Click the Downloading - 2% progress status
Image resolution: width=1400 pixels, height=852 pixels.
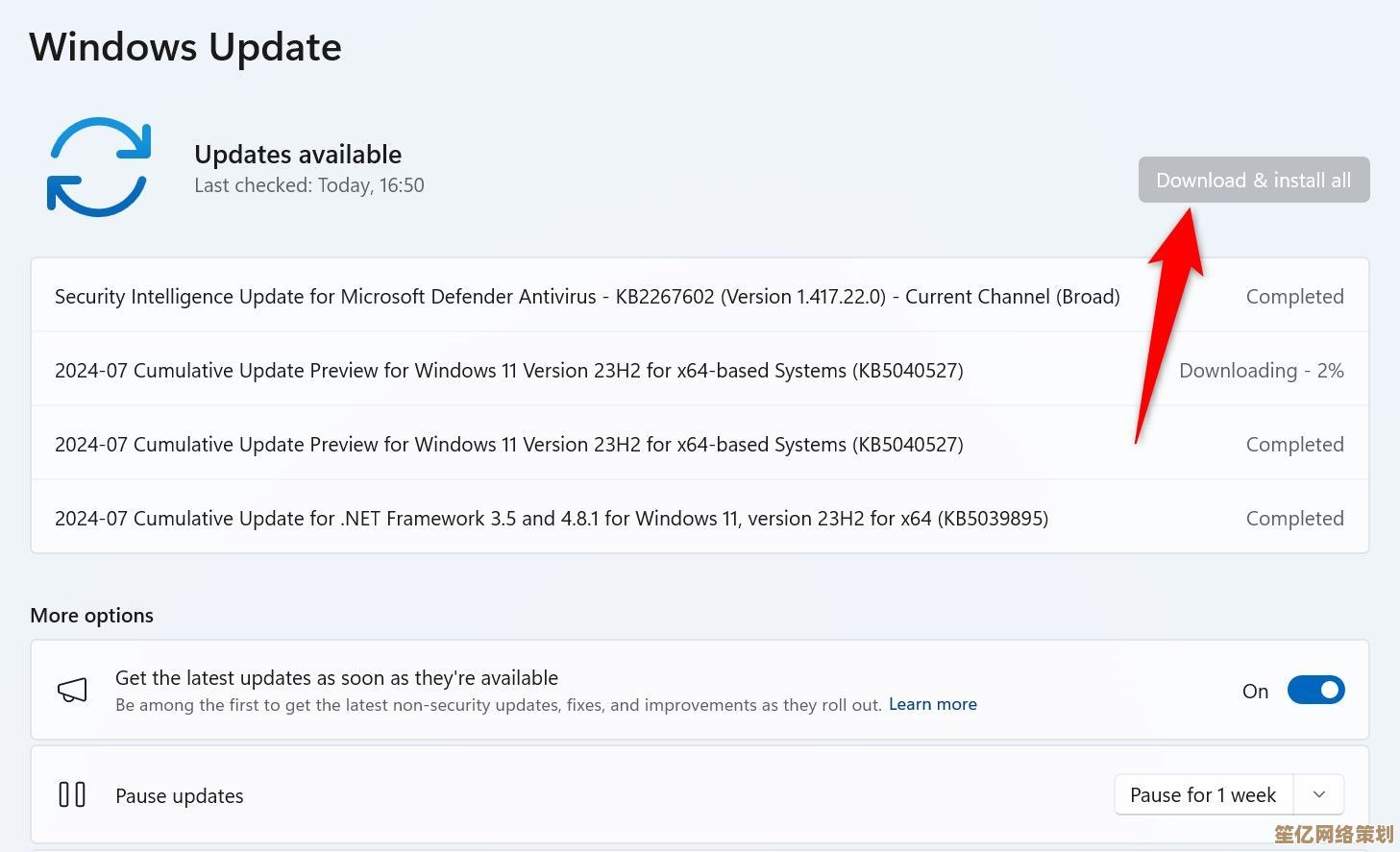(x=1261, y=371)
